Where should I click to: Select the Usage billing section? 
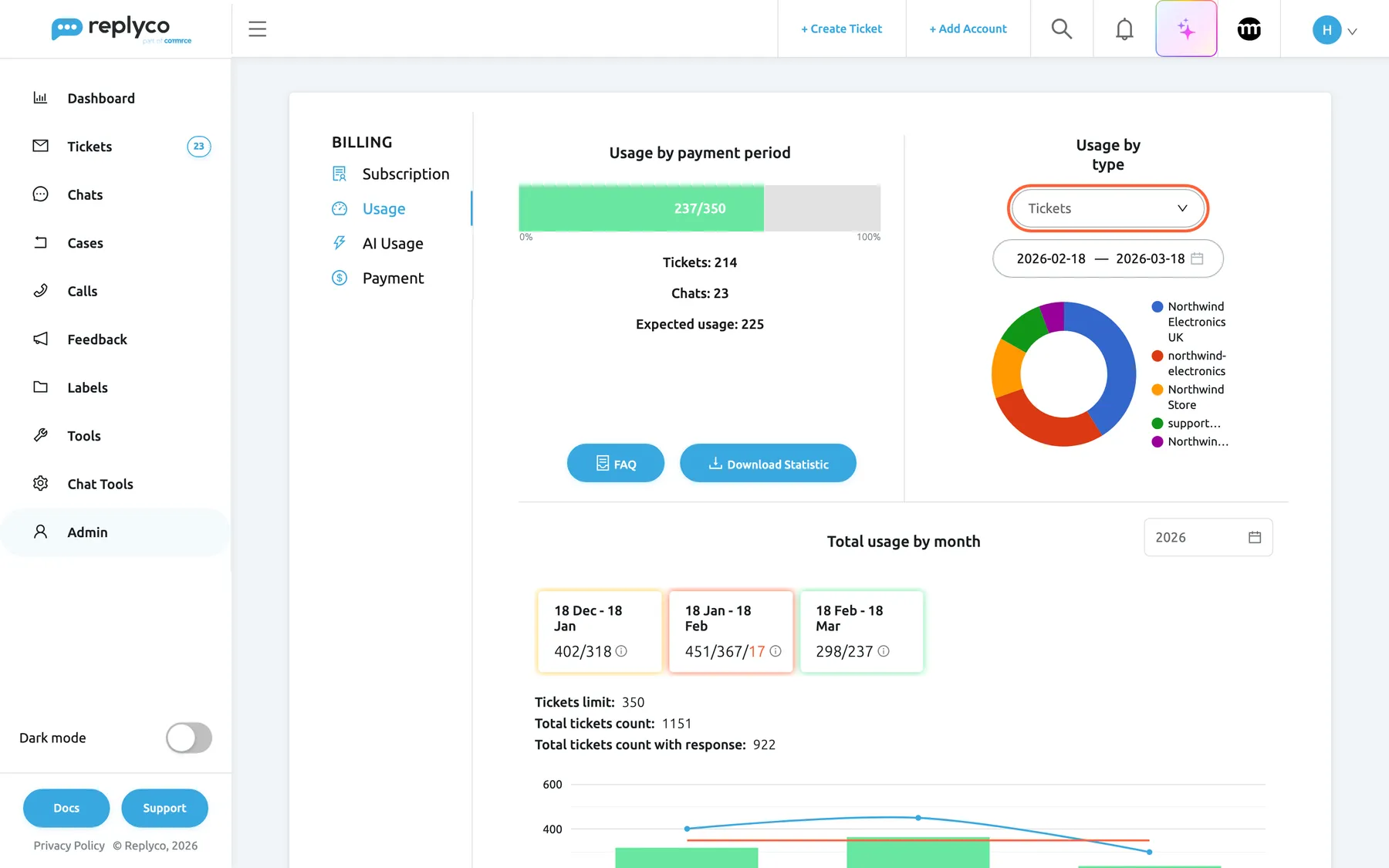pos(369,209)
